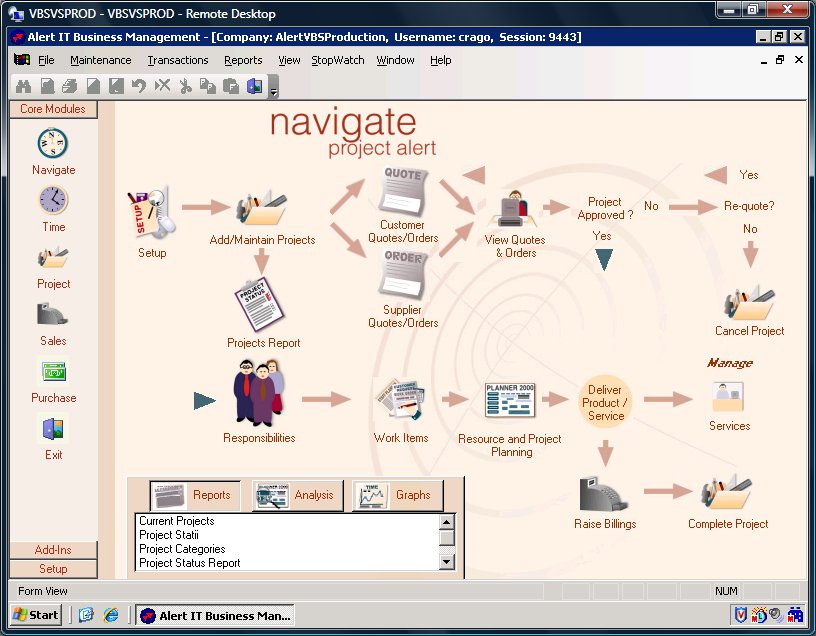Click the report list scrollbar thumb
The image size is (816, 636).
point(447,537)
